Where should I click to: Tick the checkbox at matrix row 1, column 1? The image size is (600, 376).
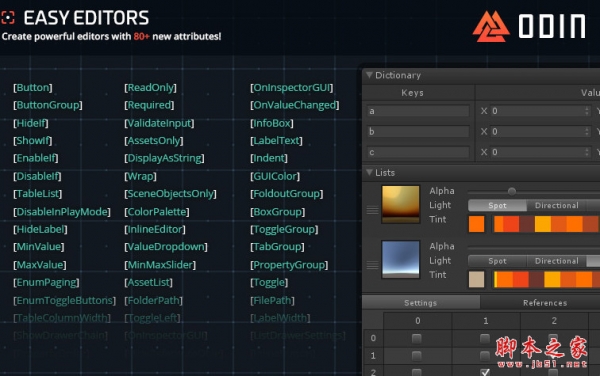[485, 356]
